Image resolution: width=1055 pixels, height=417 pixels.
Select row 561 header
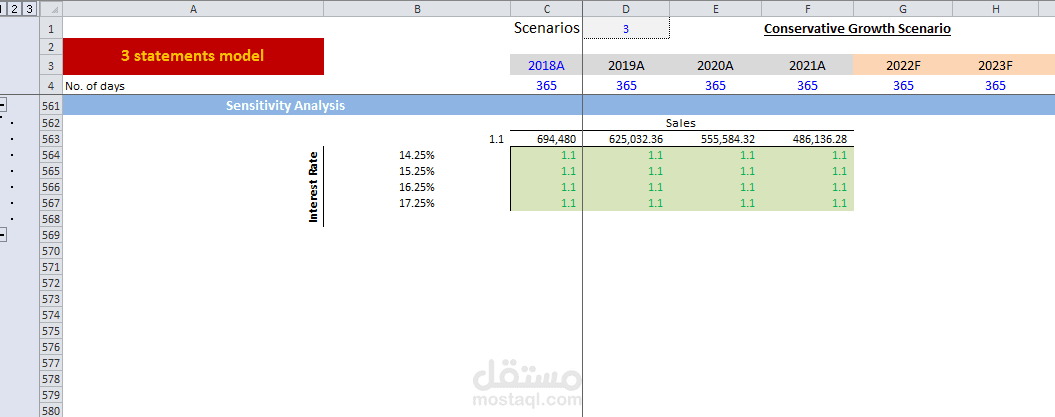coord(51,106)
